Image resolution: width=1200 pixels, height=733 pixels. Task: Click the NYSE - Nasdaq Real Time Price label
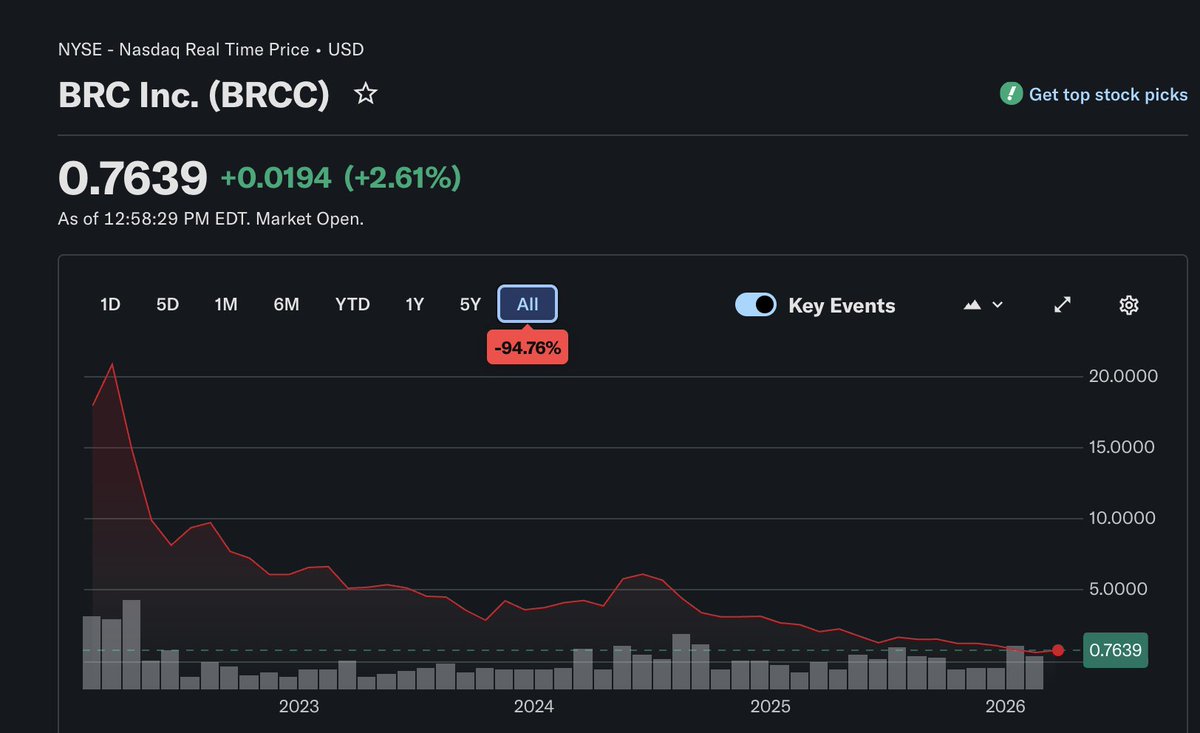tap(211, 49)
